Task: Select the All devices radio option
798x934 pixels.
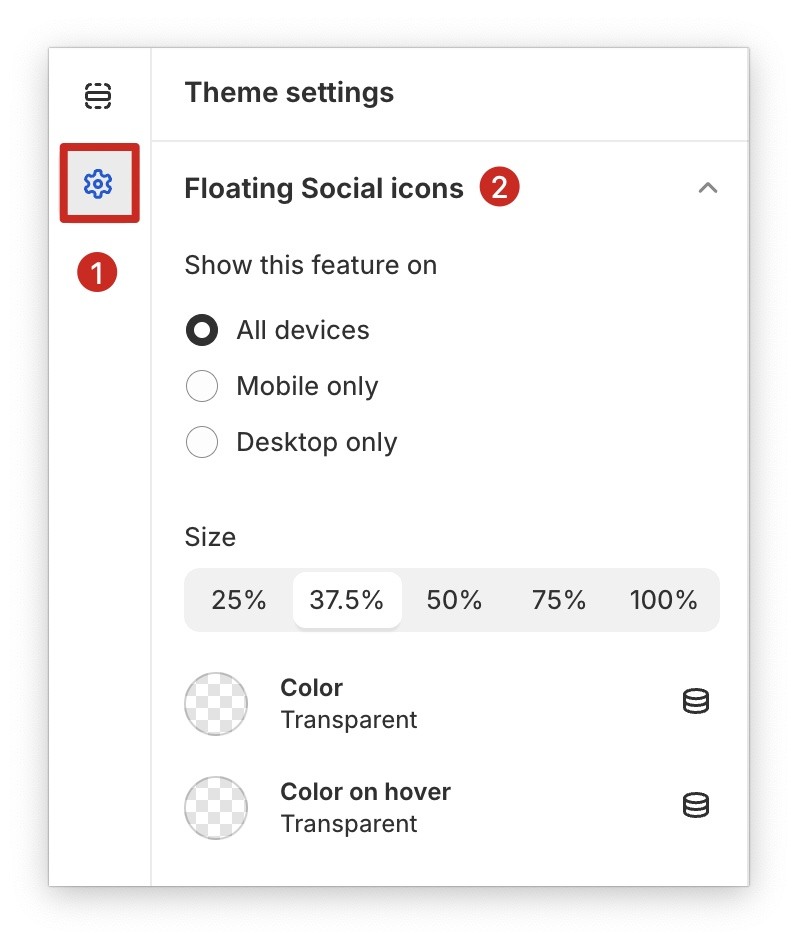Action: [202, 331]
